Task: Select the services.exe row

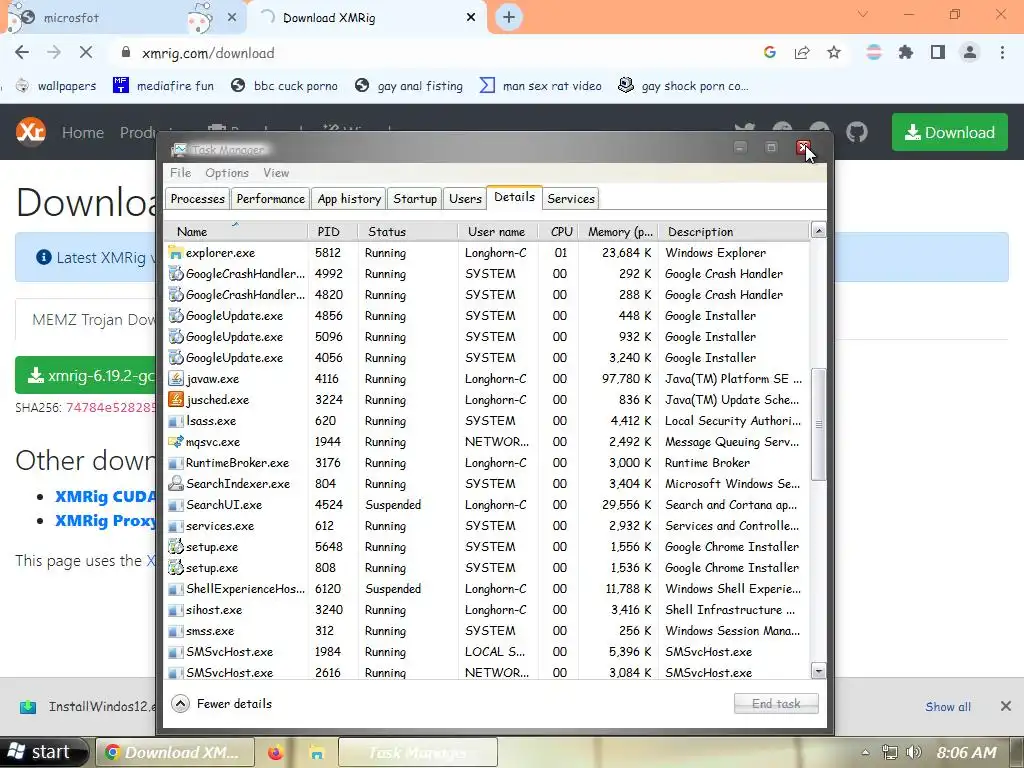Action: click(487, 526)
